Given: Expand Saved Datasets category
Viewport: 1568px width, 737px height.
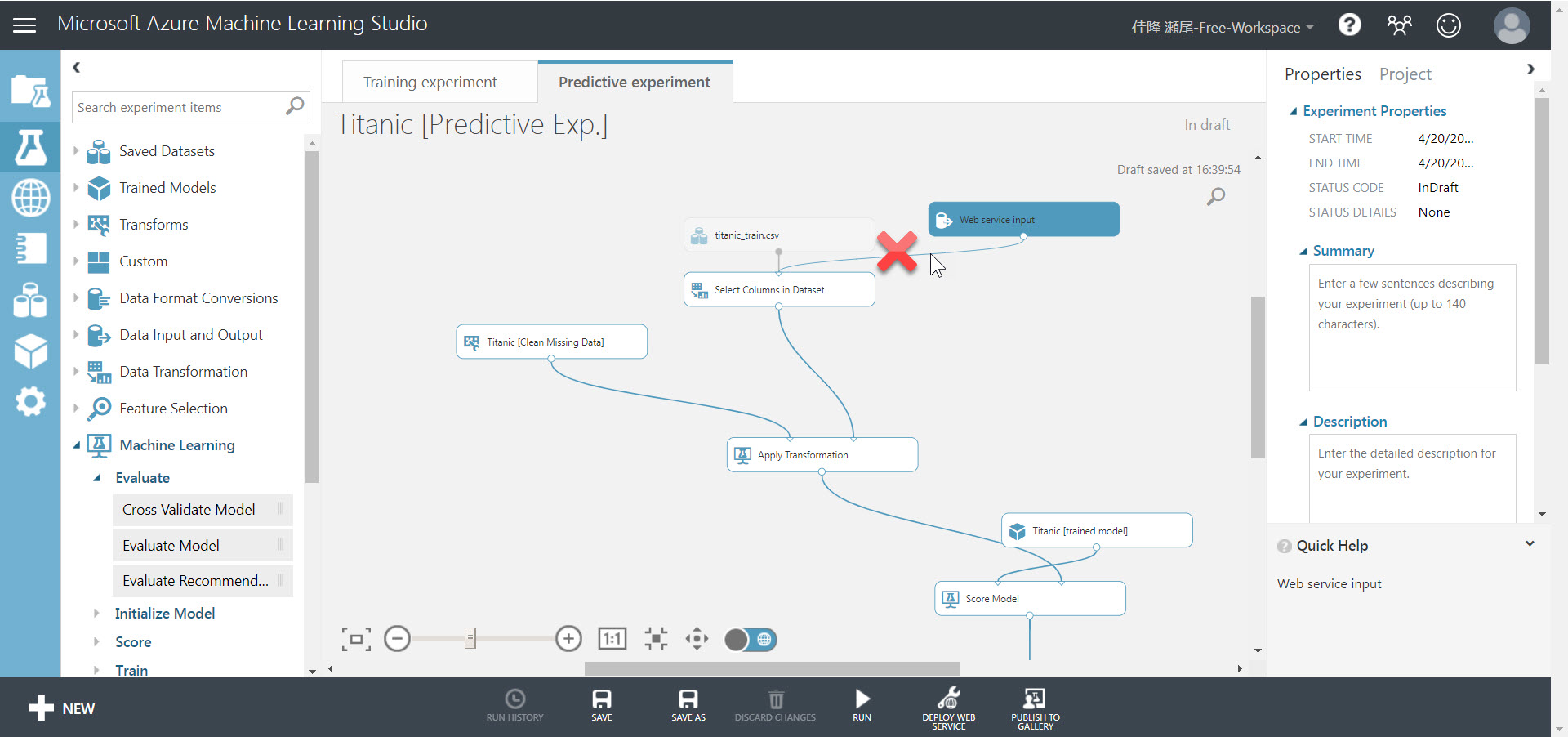Looking at the screenshot, I should point(76,150).
